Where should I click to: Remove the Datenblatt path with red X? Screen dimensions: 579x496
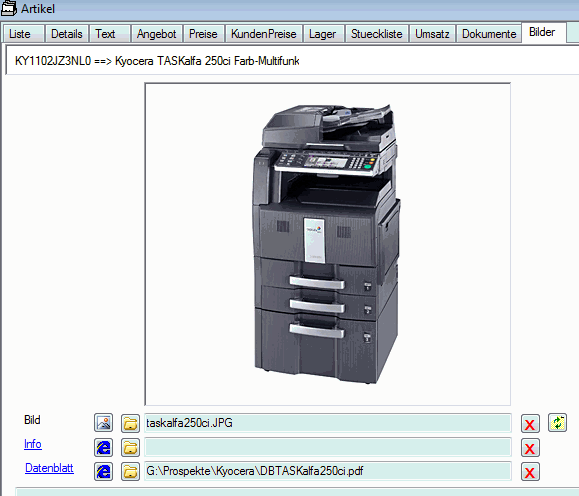click(x=530, y=472)
